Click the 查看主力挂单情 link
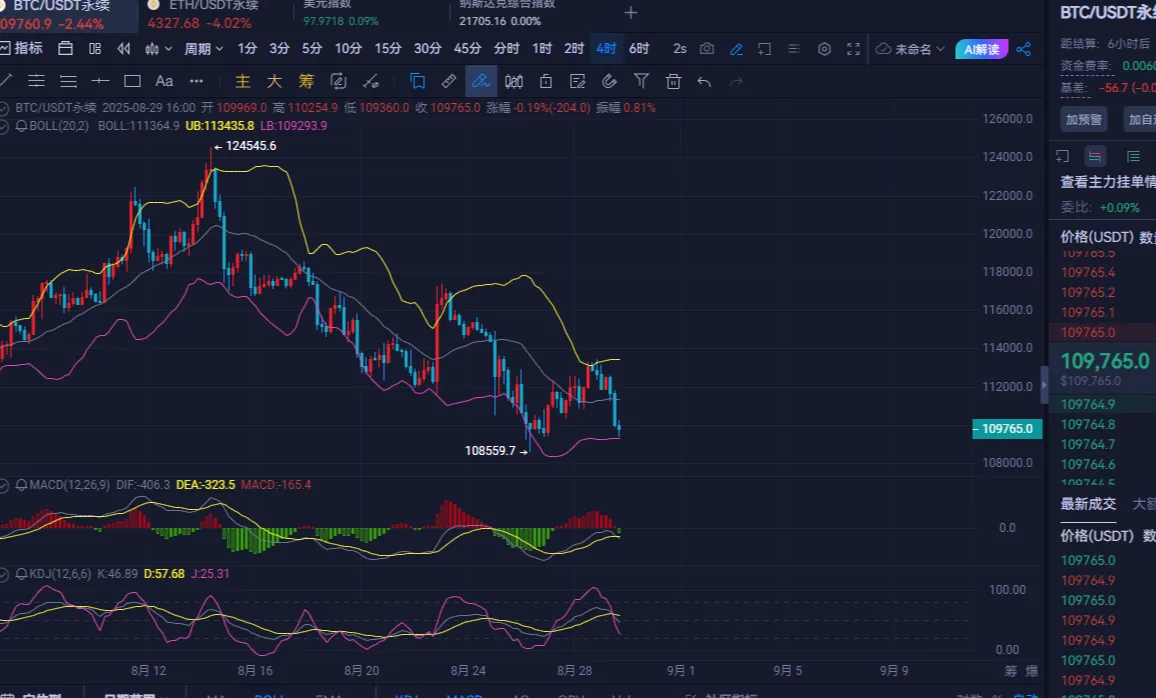1156x698 pixels. [1107, 182]
